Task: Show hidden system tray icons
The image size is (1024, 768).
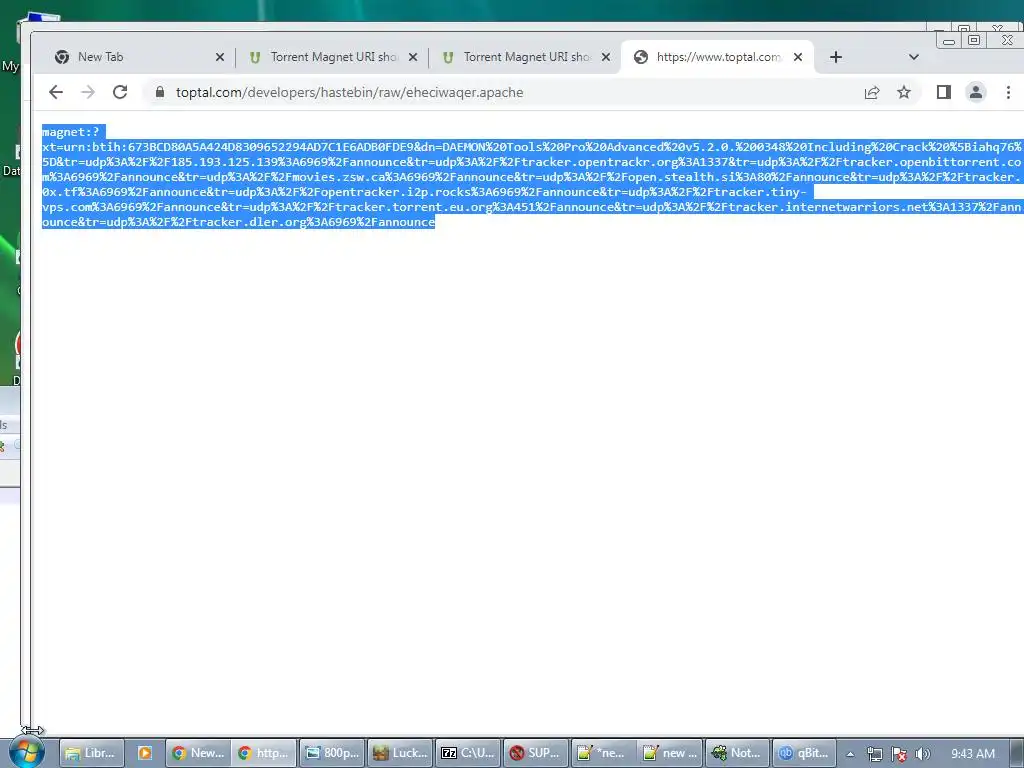Action: [850, 754]
